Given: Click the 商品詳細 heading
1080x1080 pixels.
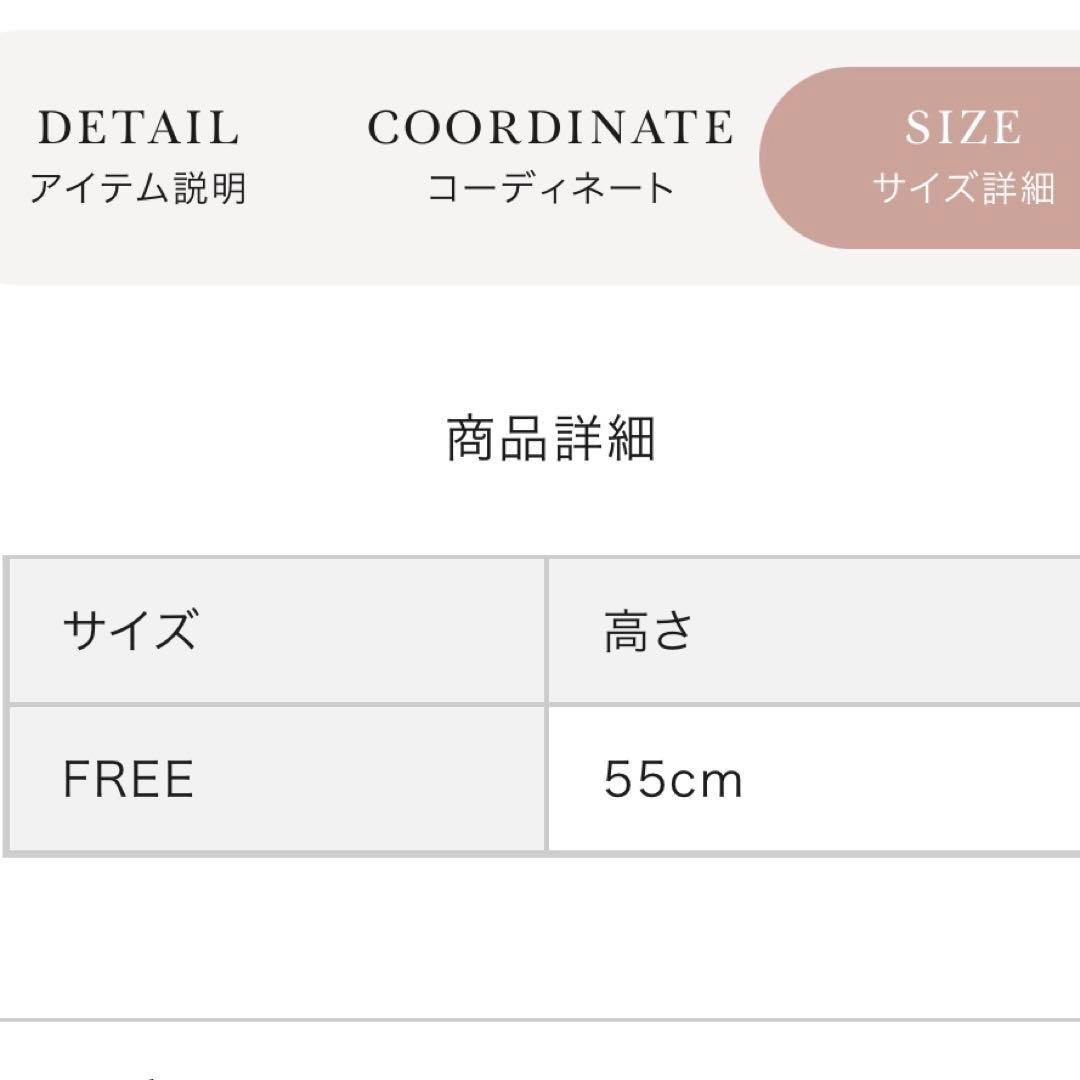Looking at the screenshot, I should tap(550, 440).
